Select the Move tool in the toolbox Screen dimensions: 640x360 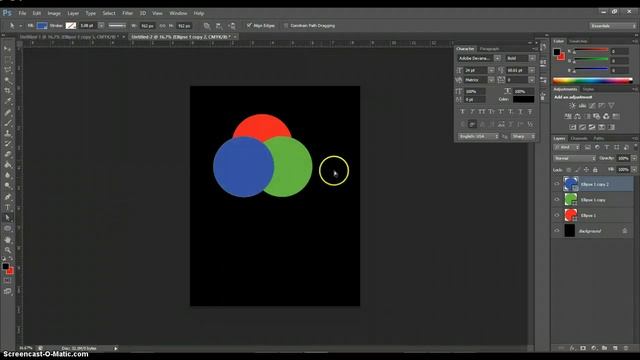(x=7, y=49)
